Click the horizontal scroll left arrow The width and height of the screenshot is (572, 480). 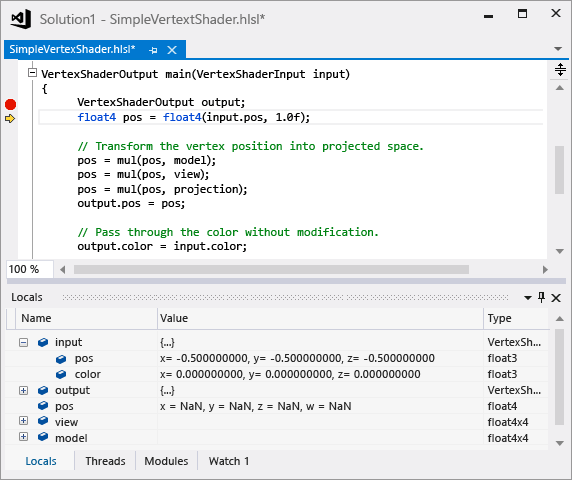[63, 270]
